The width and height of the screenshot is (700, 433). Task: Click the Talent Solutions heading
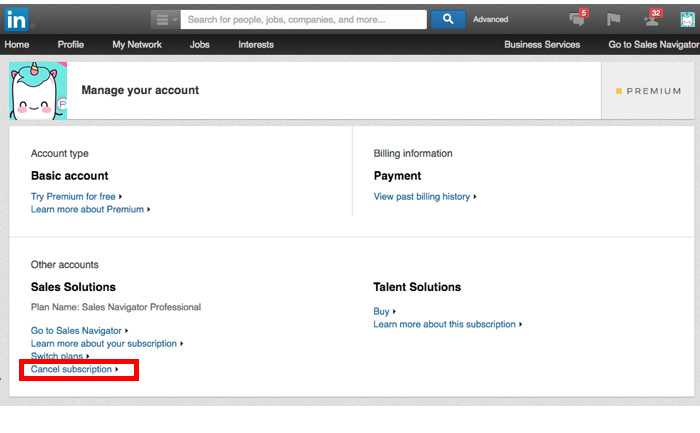[x=417, y=287]
